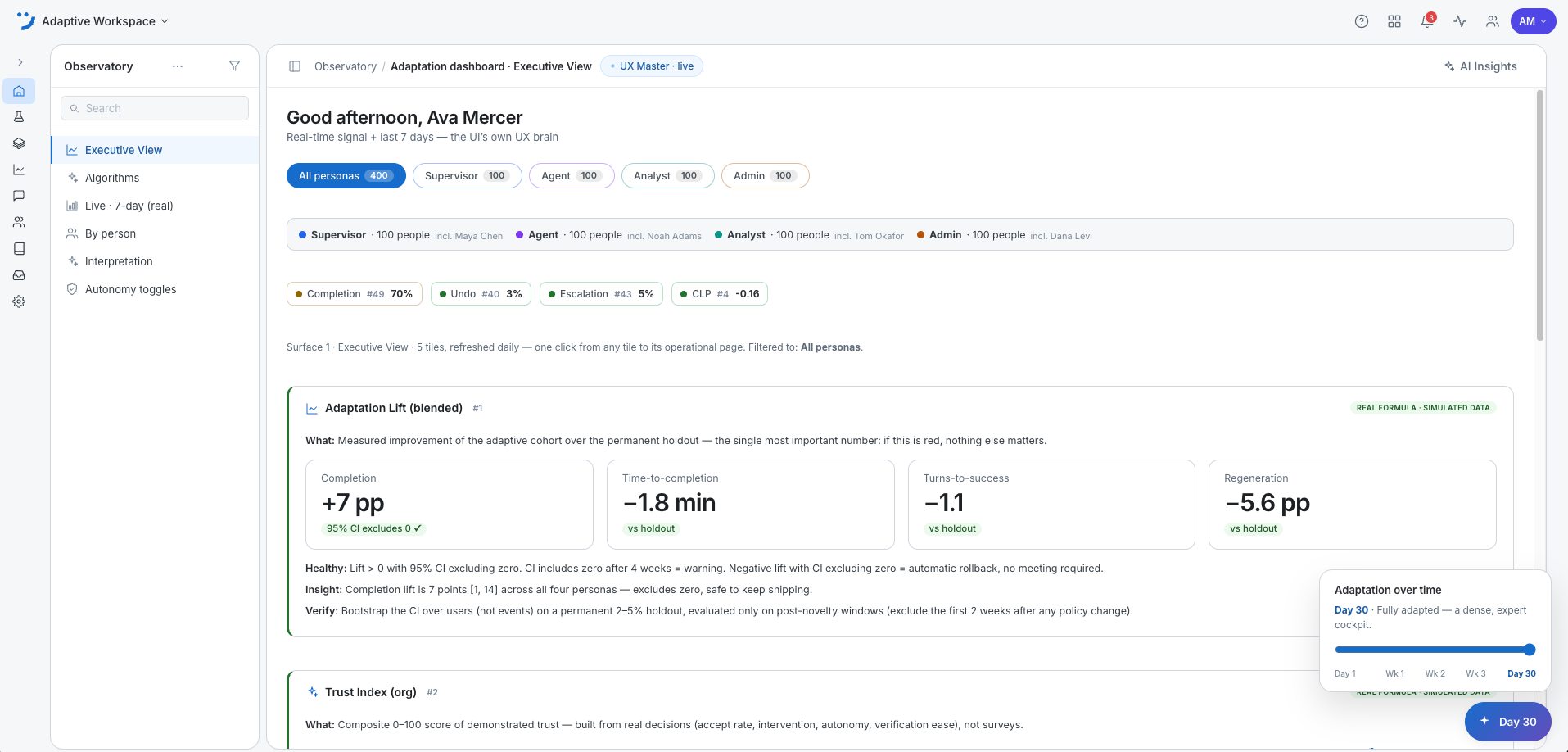Open Autonomy toggles in the Observatory menu
This screenshot has width=1568, height=752.
click(x=156, y=289)
